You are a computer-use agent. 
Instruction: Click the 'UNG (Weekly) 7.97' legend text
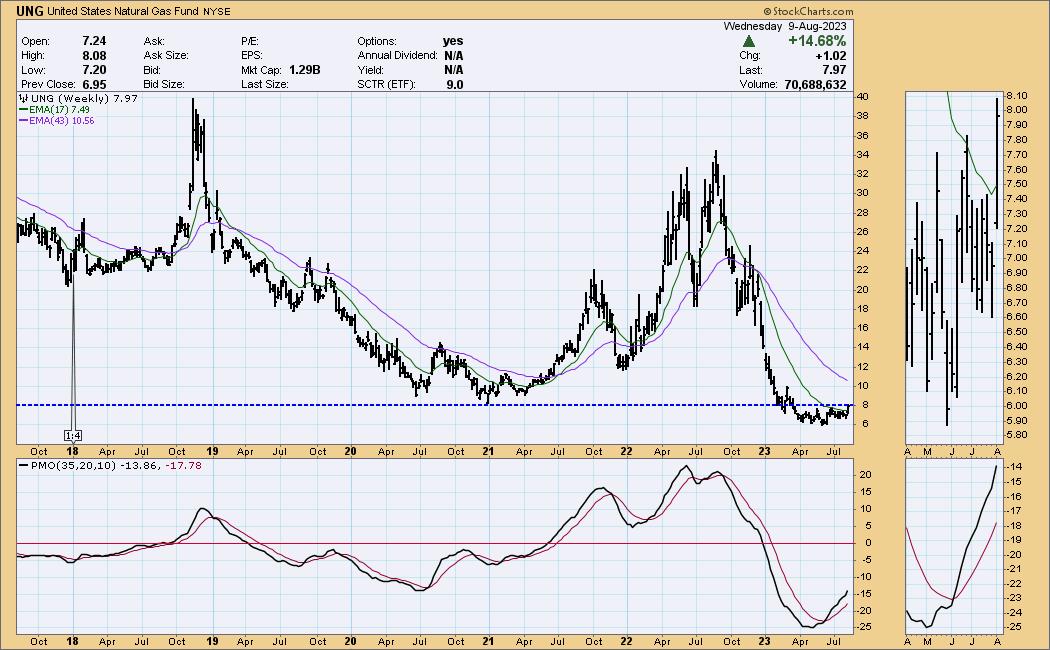pos(84,98)
